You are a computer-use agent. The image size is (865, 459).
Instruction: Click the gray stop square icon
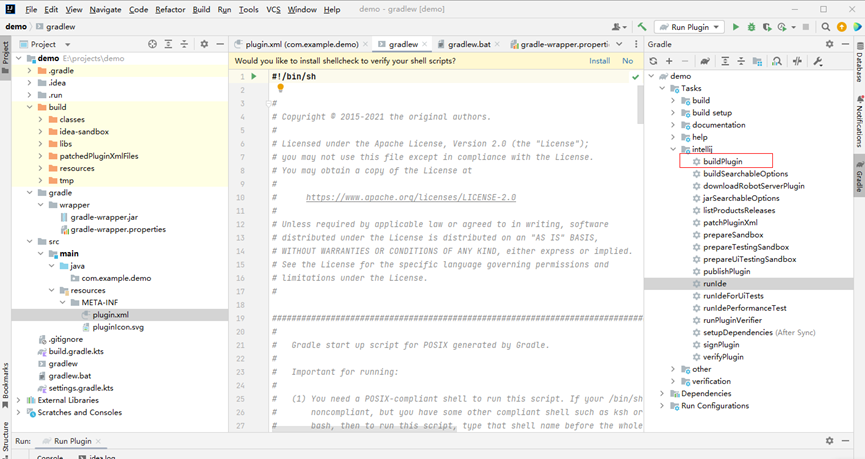tap(806, 26)
